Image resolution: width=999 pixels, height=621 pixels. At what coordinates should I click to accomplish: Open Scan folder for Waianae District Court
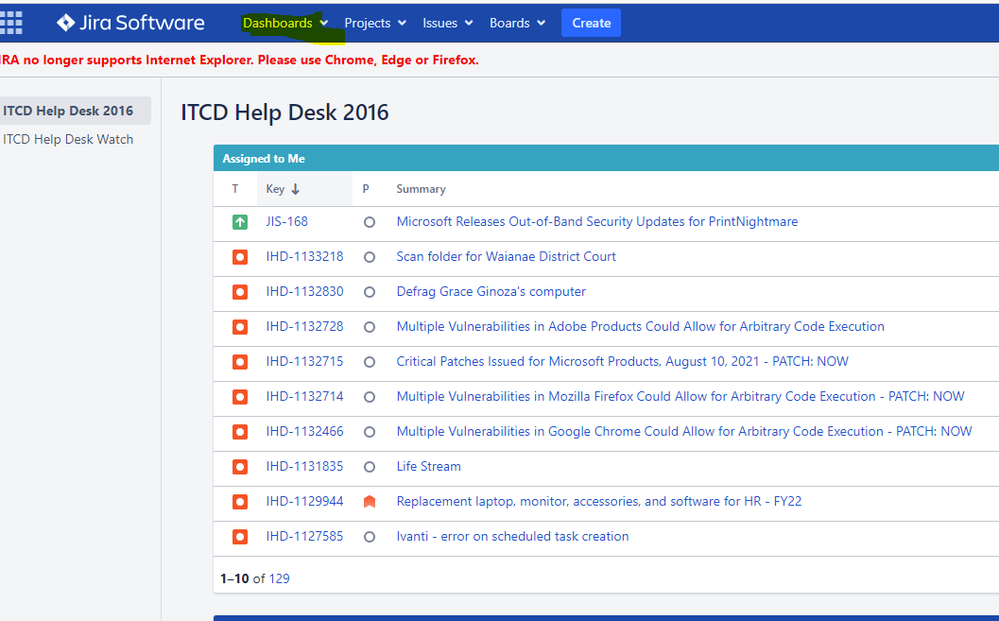pyautogui.click(x=506, y=257)
